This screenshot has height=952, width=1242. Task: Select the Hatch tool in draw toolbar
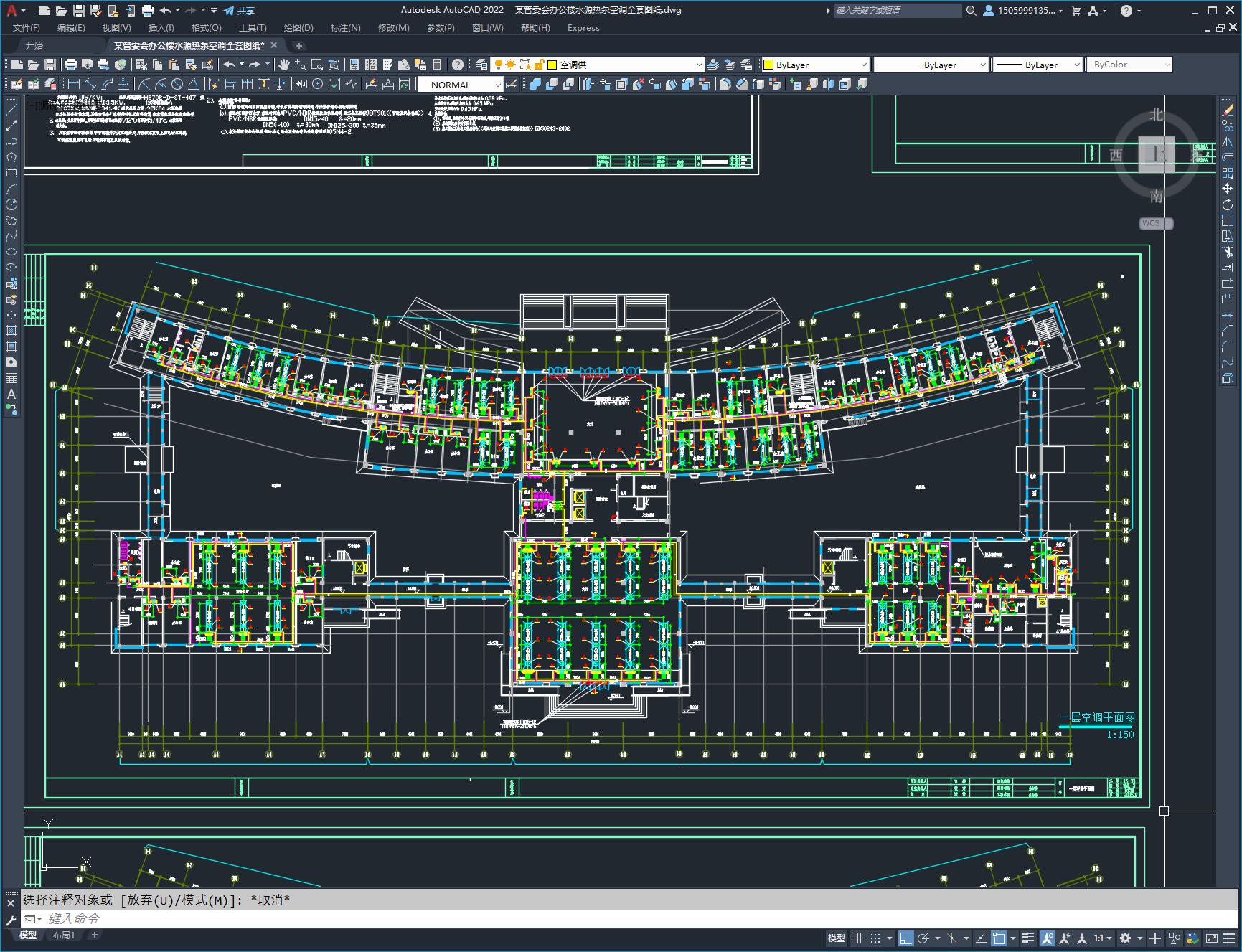(x=11, y=331)
